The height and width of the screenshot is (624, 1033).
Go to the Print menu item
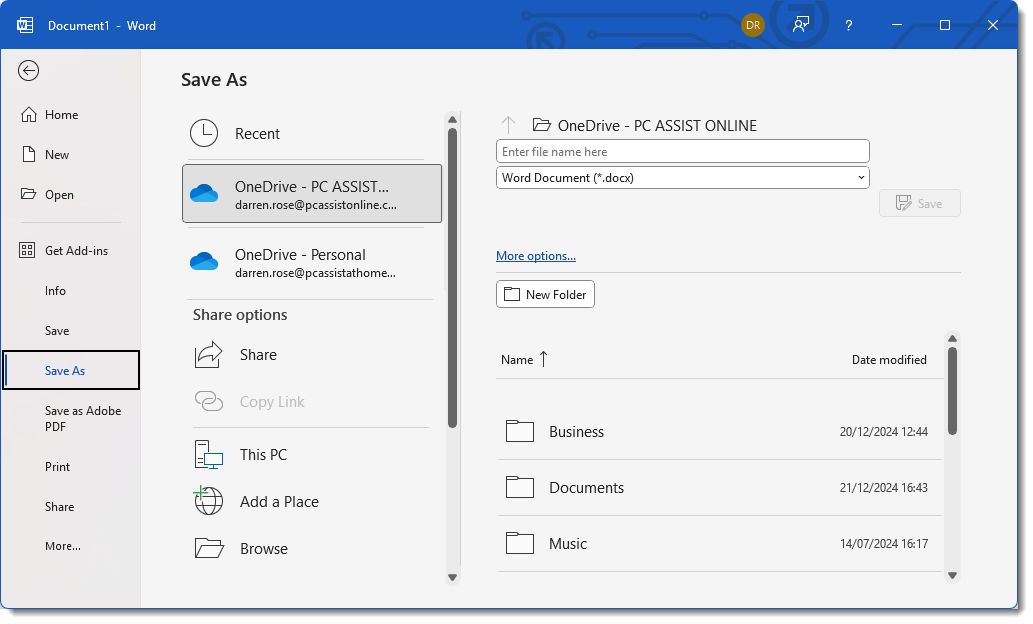point(58,467)
